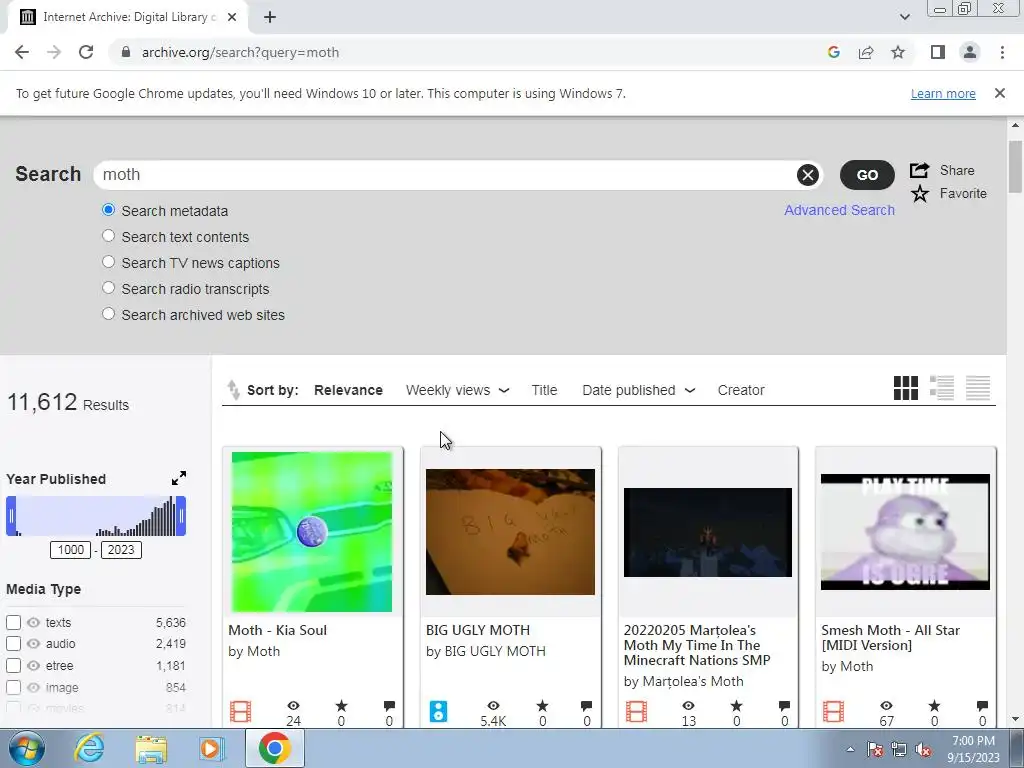Expand the Year Published histogram
Screen dimensions: 1024x768
[179, 478]
